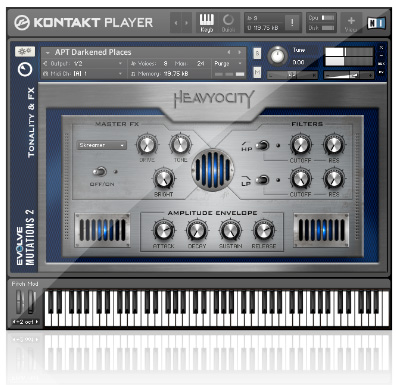Click the Native Instruments NI logo
The width and height of the screenshot is (396, 385).
pos(376,23)
